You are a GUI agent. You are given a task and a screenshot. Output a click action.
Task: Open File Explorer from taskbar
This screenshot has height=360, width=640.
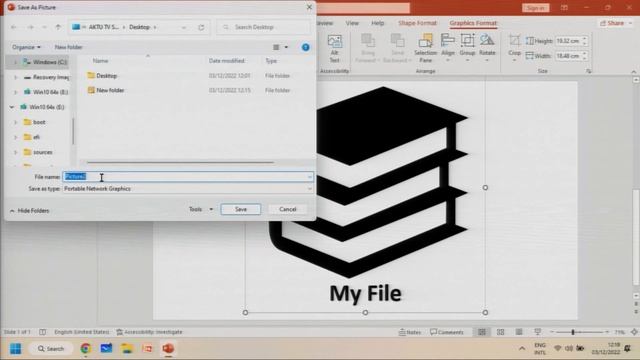[127, 349]
